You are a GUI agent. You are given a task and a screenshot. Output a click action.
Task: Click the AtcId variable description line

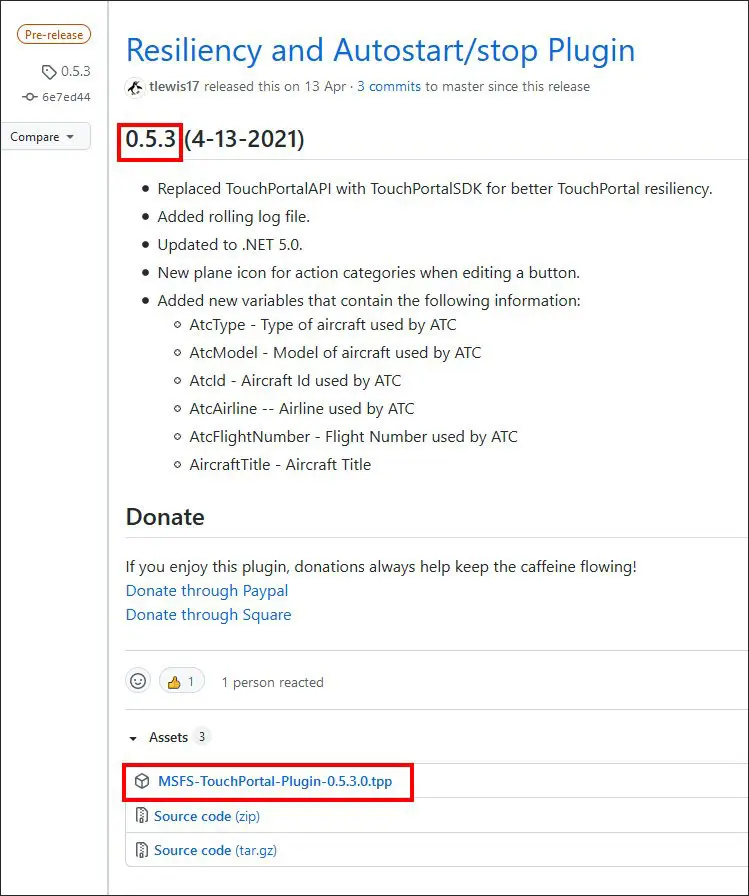(295, 381)
